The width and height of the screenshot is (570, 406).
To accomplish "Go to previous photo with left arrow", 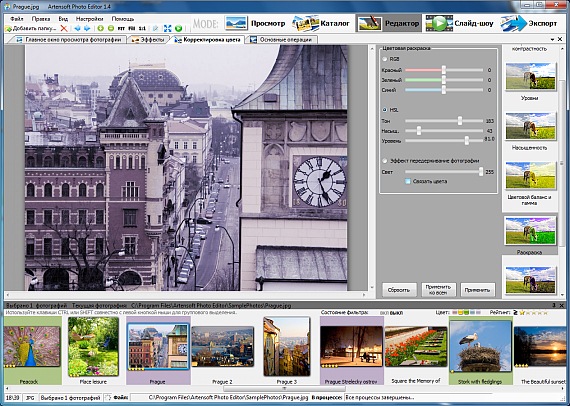I will tap(77, 28).
